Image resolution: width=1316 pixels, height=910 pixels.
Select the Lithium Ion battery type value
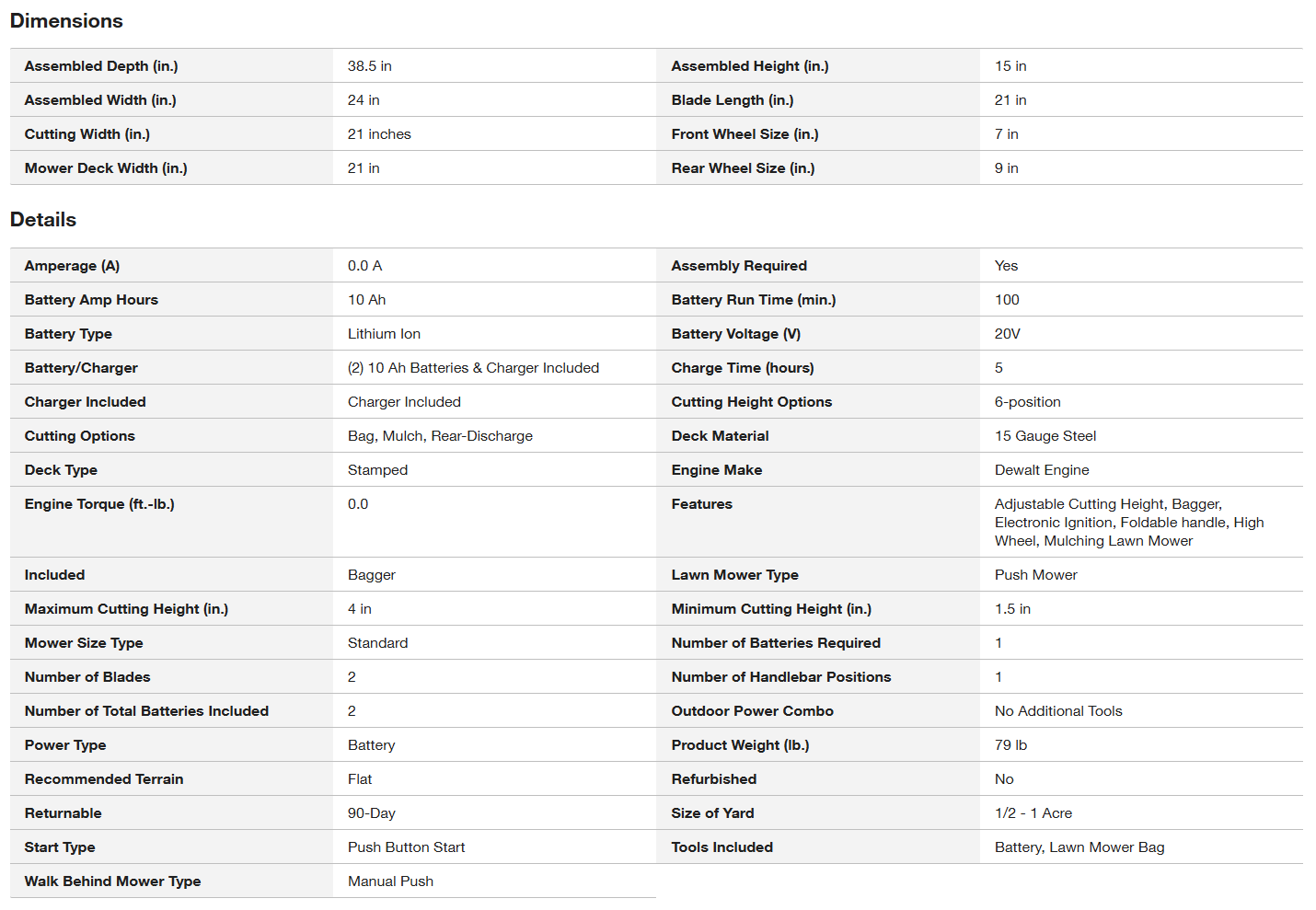tap(384, 334)
